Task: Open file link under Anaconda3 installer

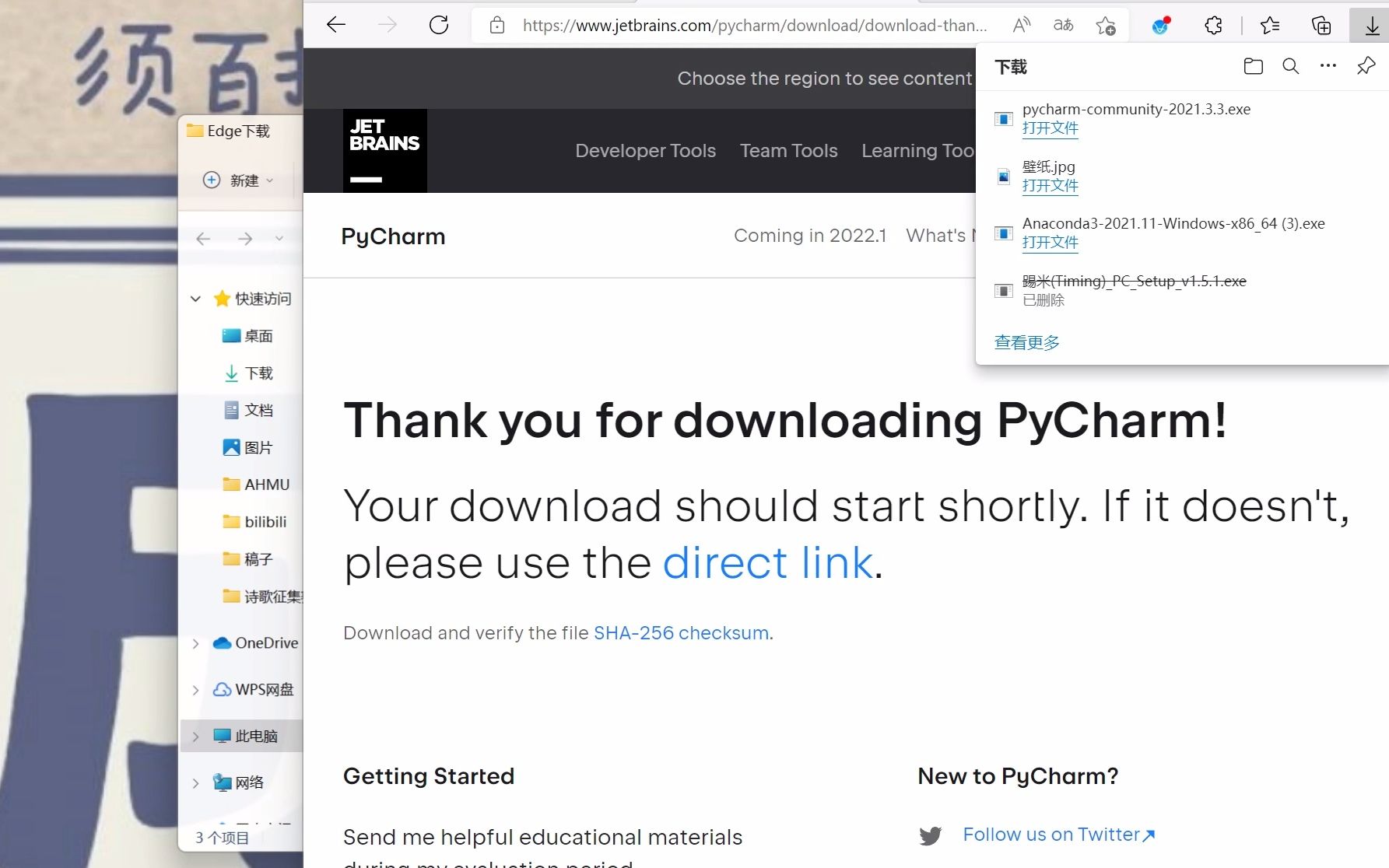Action: coord(1050,243)
